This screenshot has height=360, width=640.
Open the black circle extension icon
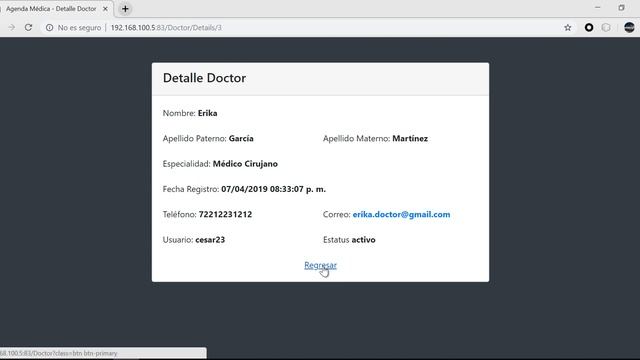coord(589,27)
